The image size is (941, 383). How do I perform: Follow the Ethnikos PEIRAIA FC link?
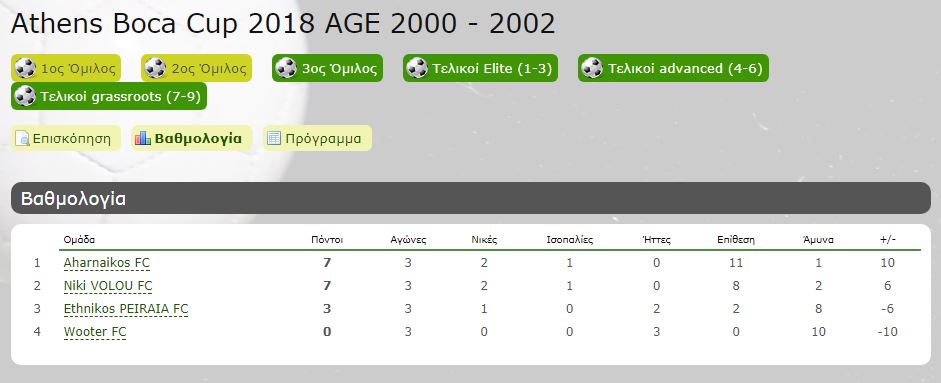click(126, 309)
